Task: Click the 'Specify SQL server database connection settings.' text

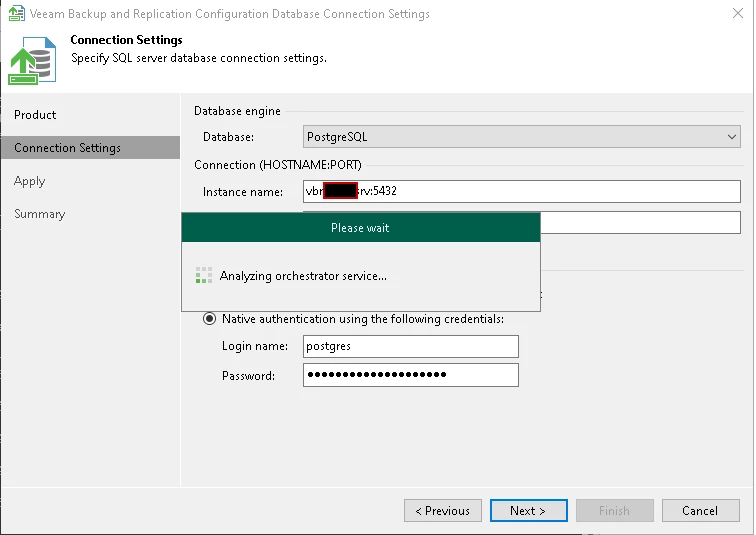Action: 199,58
